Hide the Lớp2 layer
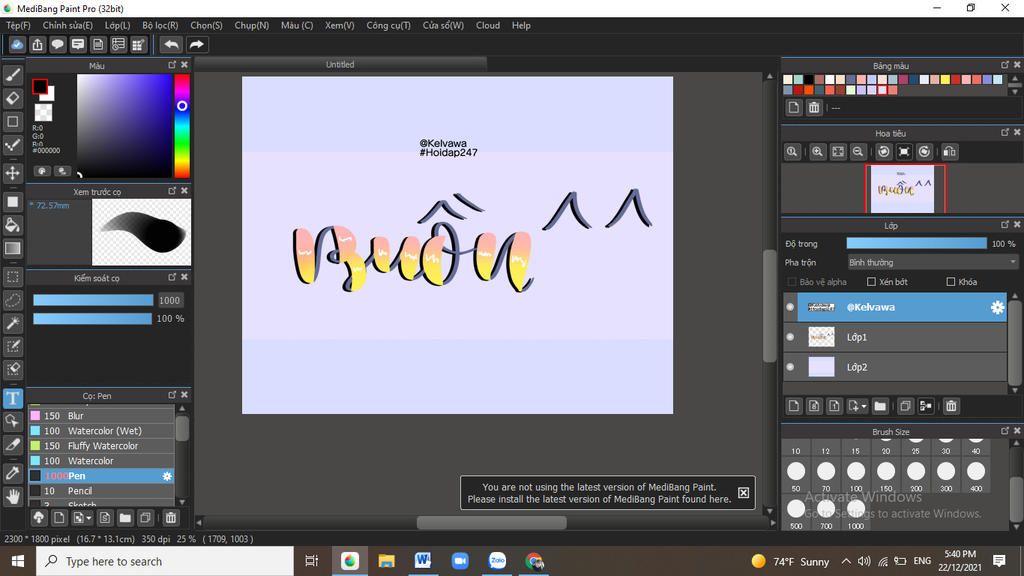The image size is (1024, 576). tap(790, 367)
